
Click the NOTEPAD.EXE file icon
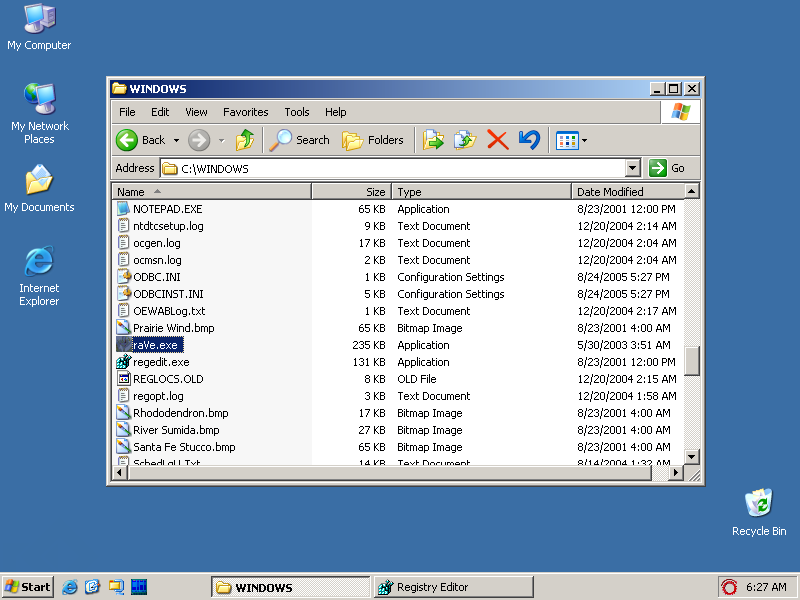(123, 209)
